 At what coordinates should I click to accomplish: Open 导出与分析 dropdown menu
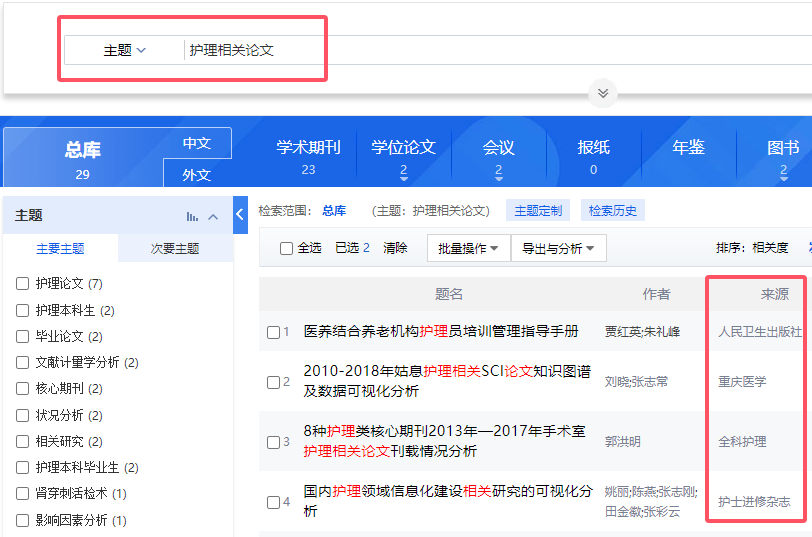tap(558, 249)
